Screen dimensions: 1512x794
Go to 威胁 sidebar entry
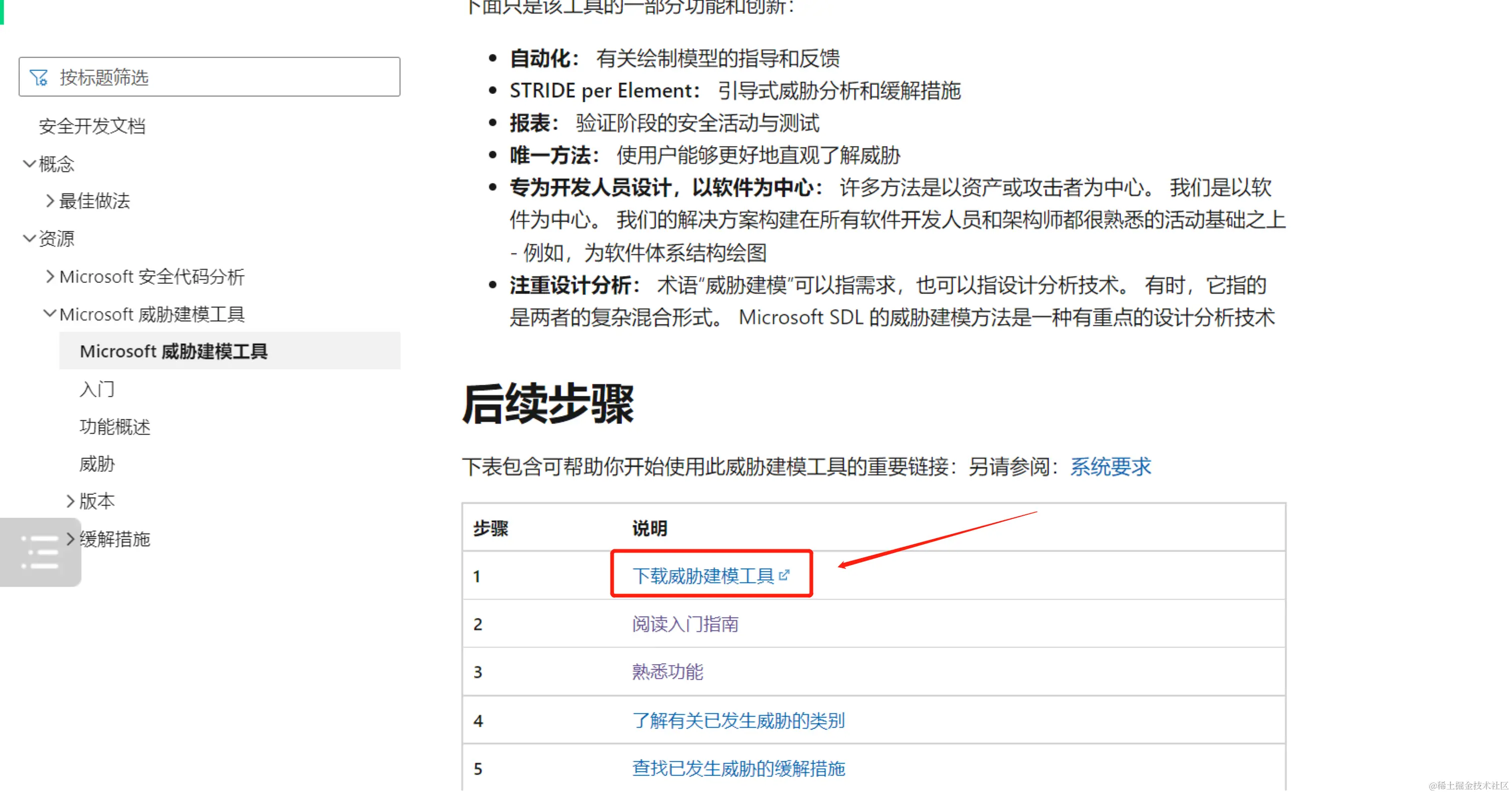[x=97, y=464]
